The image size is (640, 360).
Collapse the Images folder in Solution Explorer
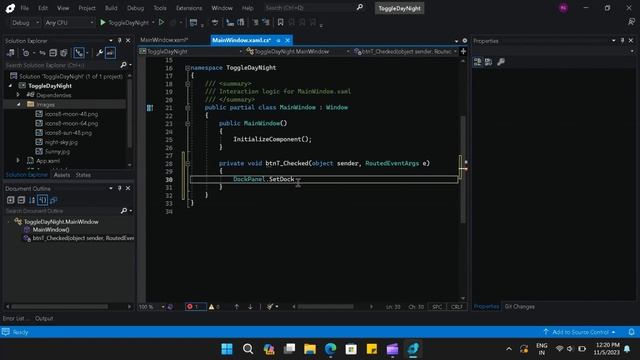[x=18, y=104]
